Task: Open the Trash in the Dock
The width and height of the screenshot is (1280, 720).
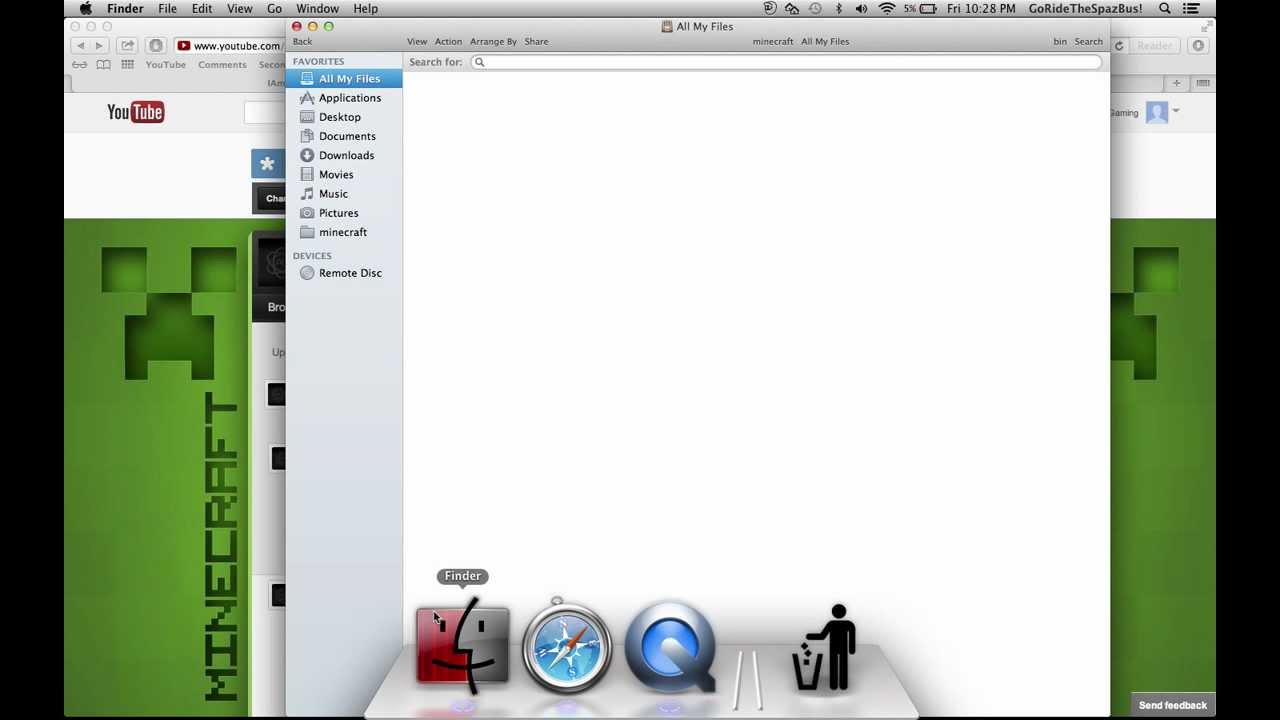Action: [x=824, y=648]
